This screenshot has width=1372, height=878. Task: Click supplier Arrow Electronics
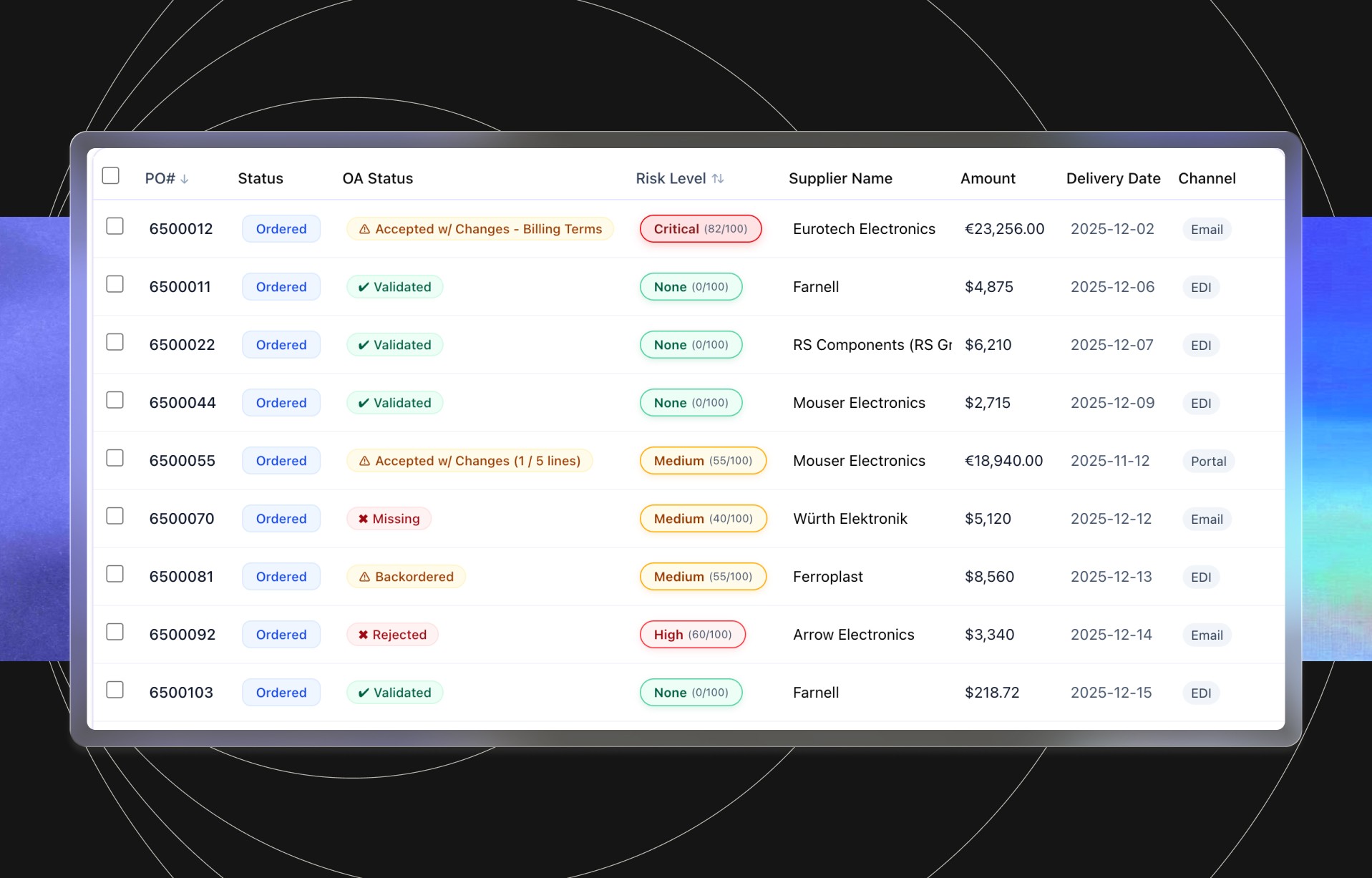[854, 635]
